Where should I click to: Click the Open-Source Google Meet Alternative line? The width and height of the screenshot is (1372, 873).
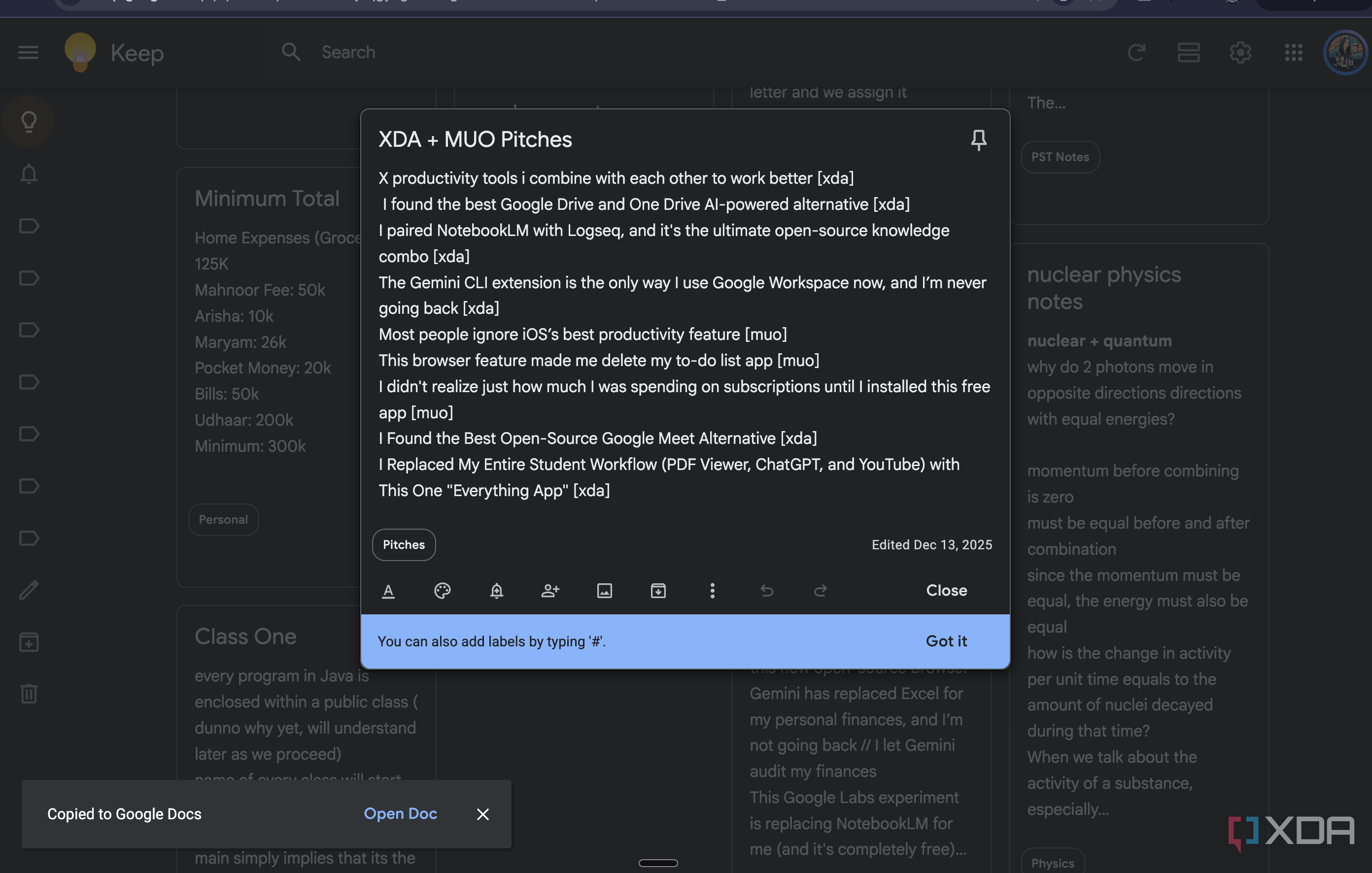coord(598,438)
